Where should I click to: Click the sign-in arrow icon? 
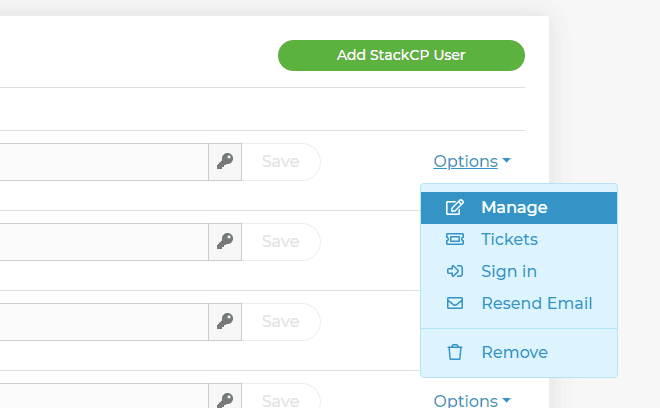[455, 271]
